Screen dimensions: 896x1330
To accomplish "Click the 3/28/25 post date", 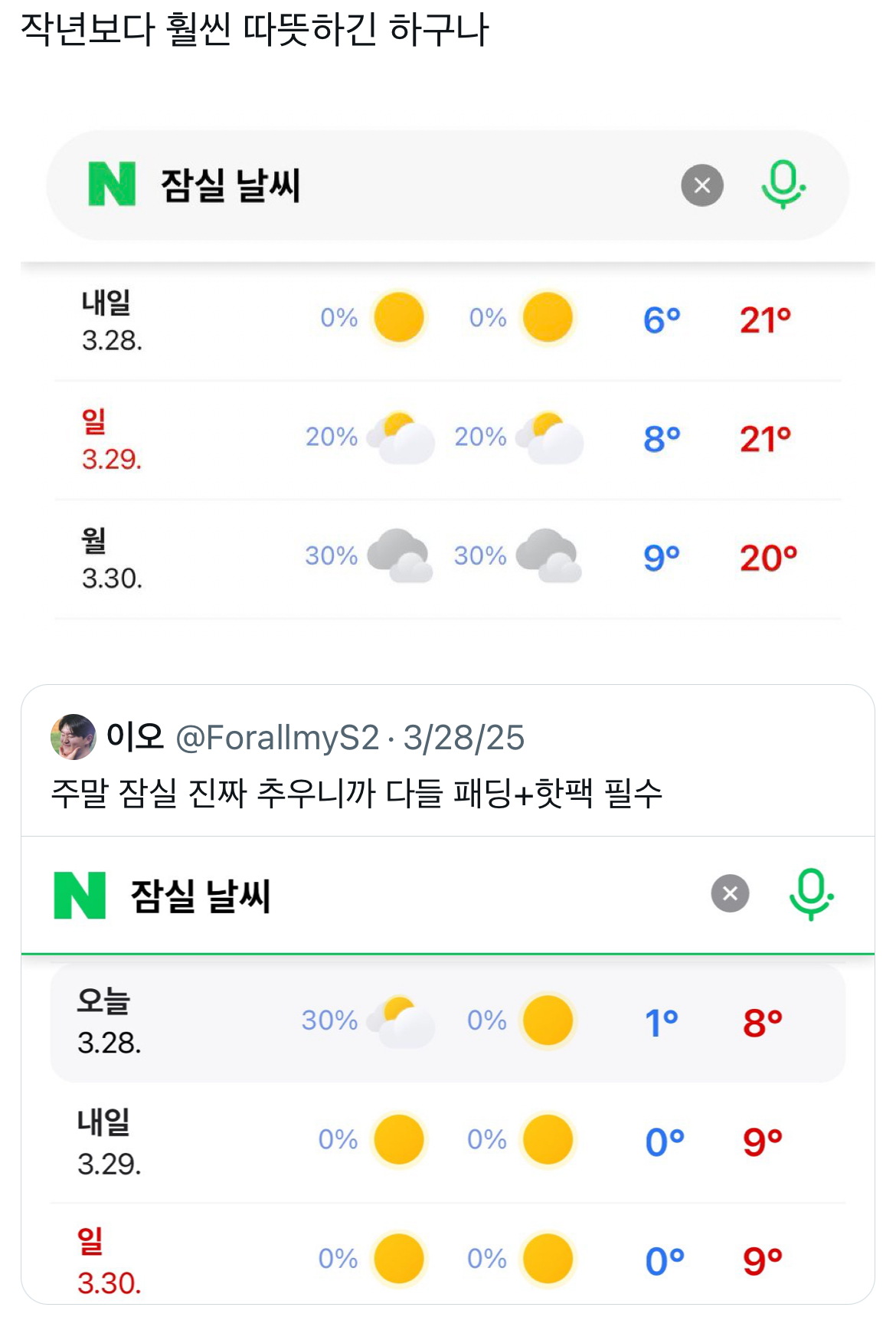I will coord(464,738).
